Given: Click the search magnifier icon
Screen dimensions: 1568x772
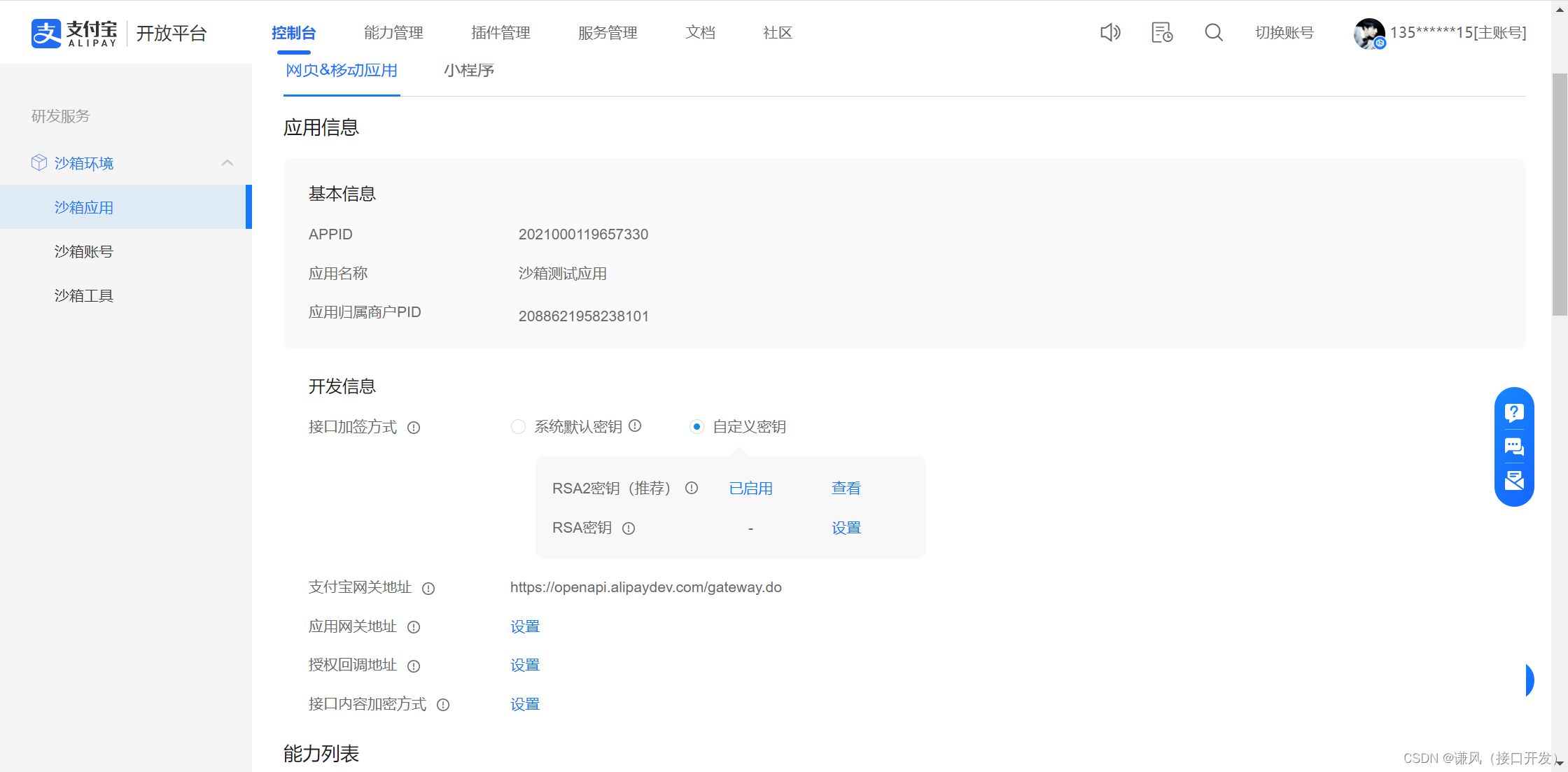Looking at the screenshot, I should tap(1214, 33).
